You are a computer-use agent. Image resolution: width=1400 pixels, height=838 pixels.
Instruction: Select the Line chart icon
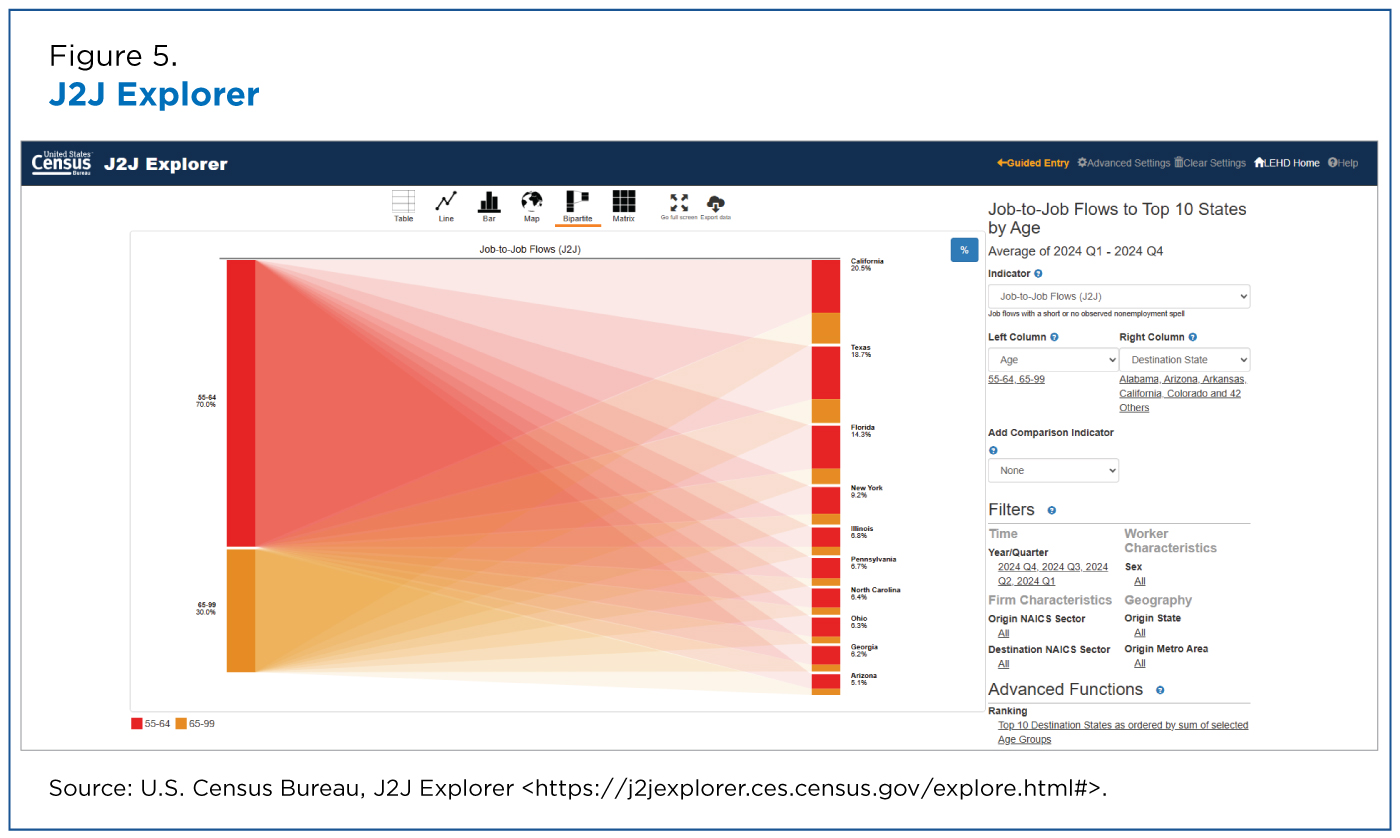tap(446, 202)
